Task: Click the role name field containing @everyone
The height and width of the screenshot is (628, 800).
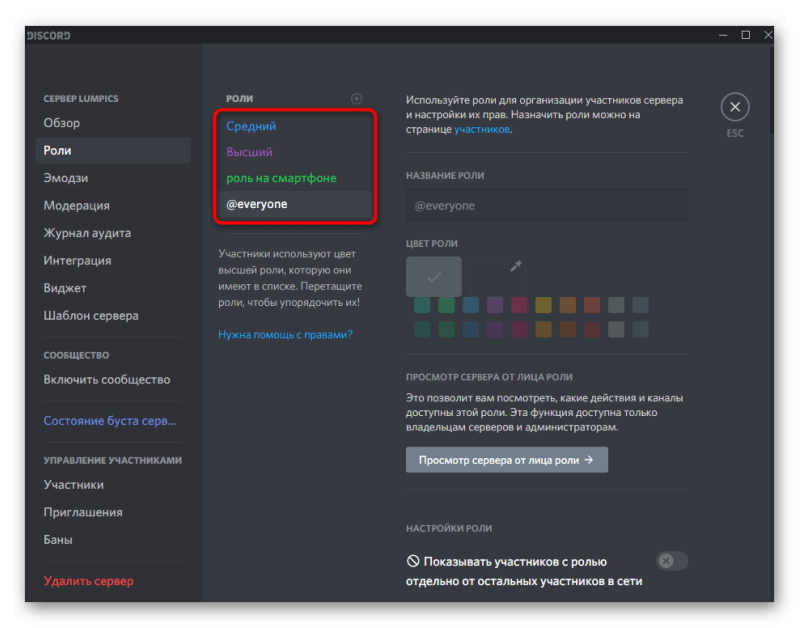Action: 547,205
